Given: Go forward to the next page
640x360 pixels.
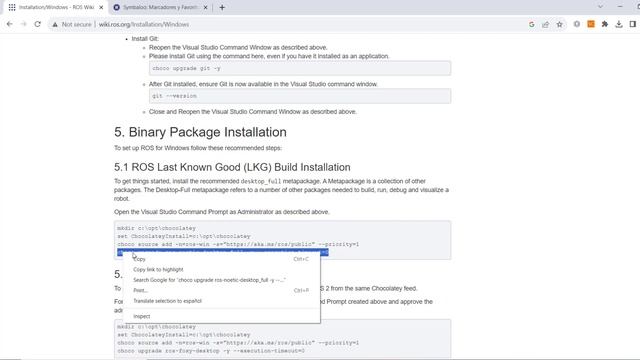Looking at the screenshot, I should pos(23,24).
